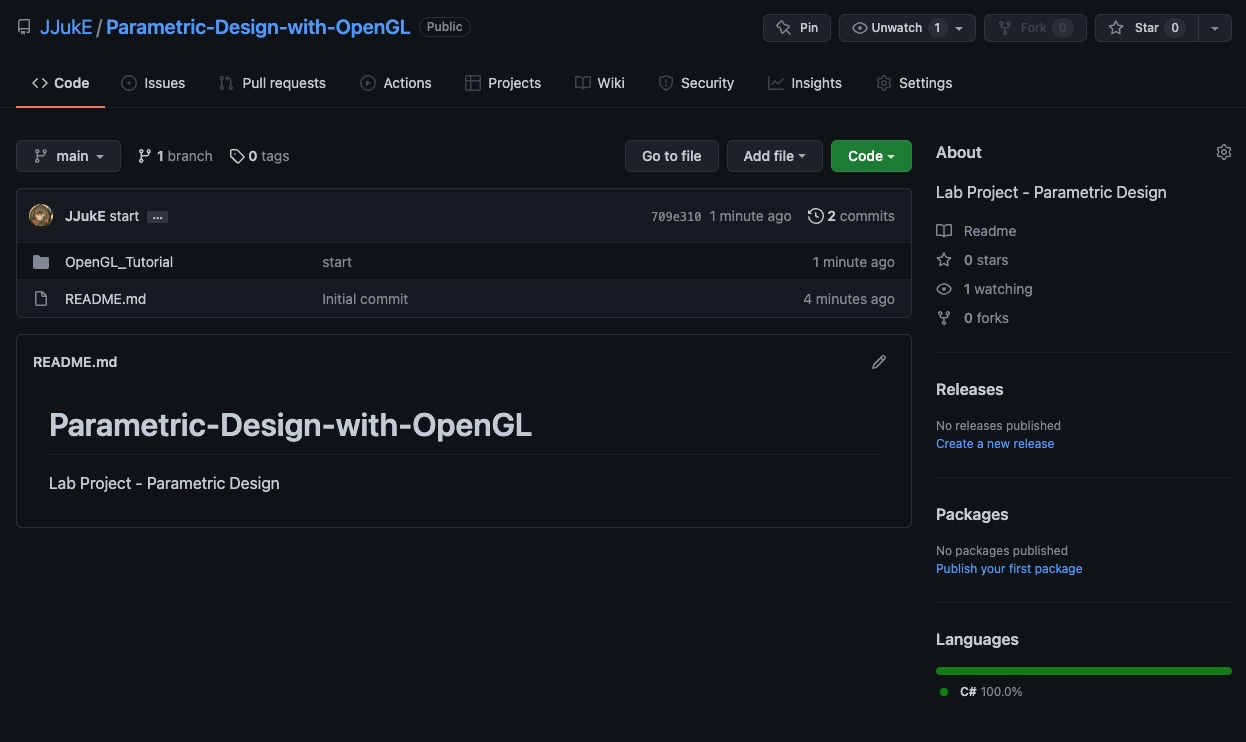The image size is (1246, 742).
Task: Open the Wiki tab
Action: click(x=600, y=83)
